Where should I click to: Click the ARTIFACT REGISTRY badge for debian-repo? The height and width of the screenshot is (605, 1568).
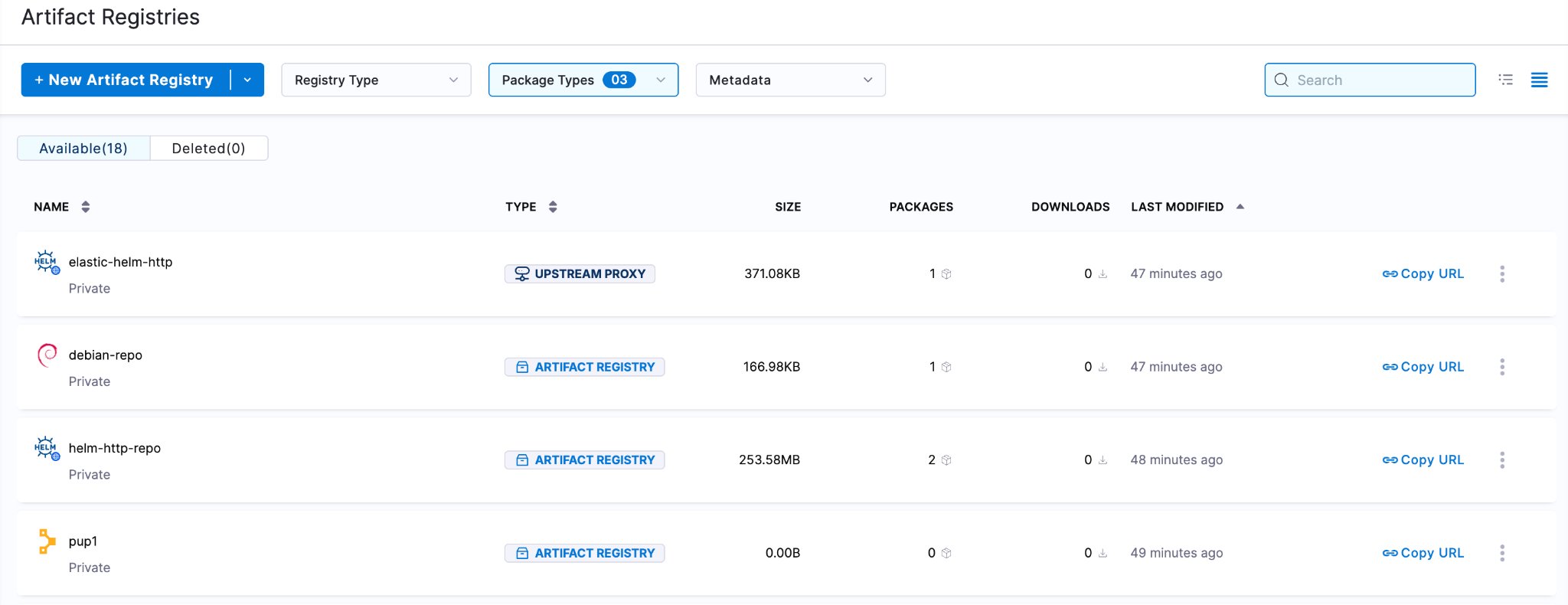pos(584,367)
